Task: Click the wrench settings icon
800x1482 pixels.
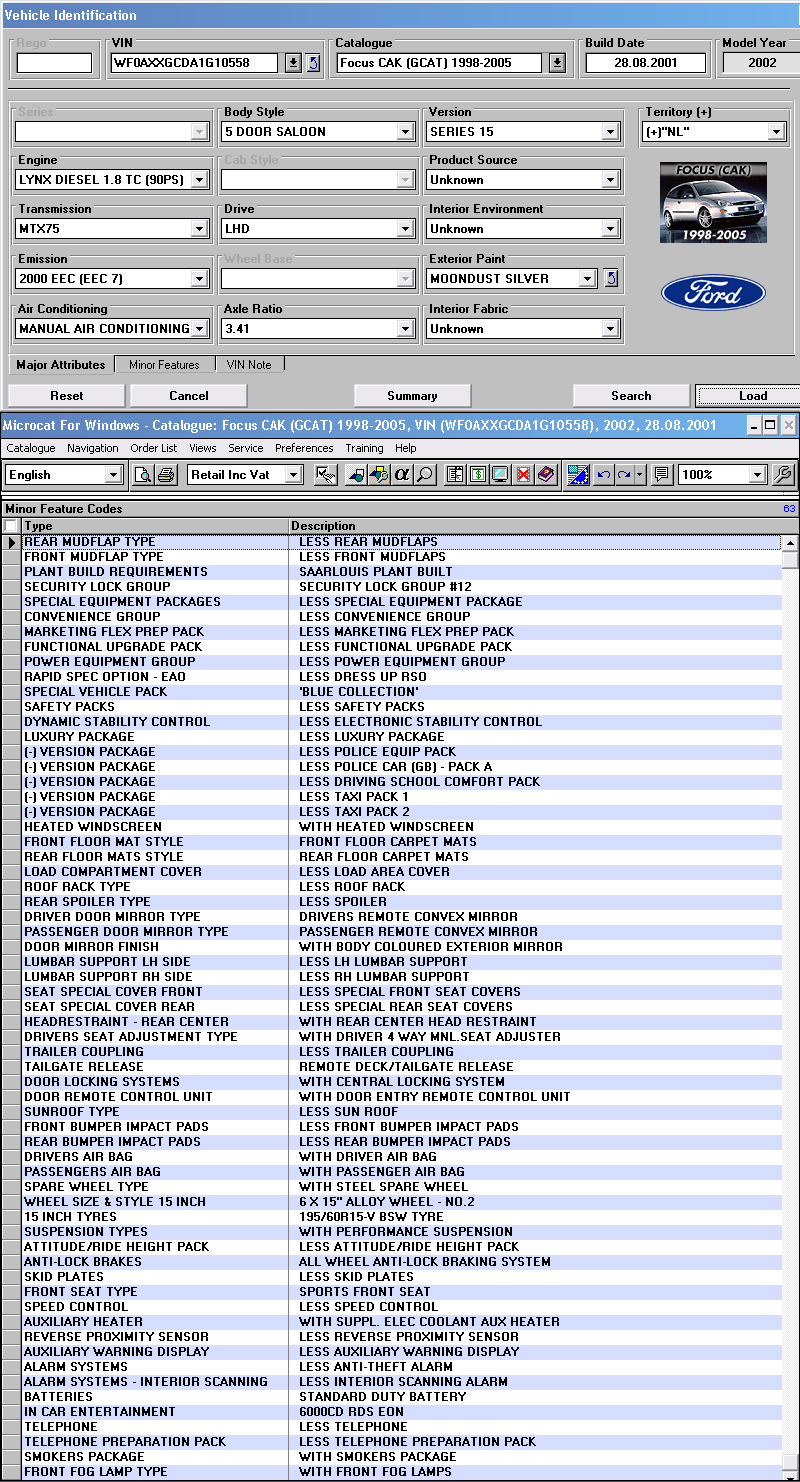Action: click(x=784, y=475)
